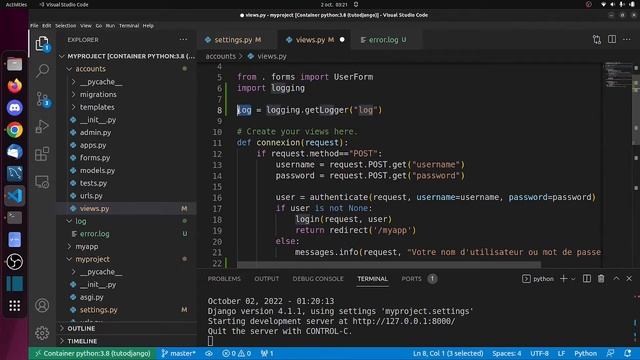Expand the myapp folder

pos(69,247)
